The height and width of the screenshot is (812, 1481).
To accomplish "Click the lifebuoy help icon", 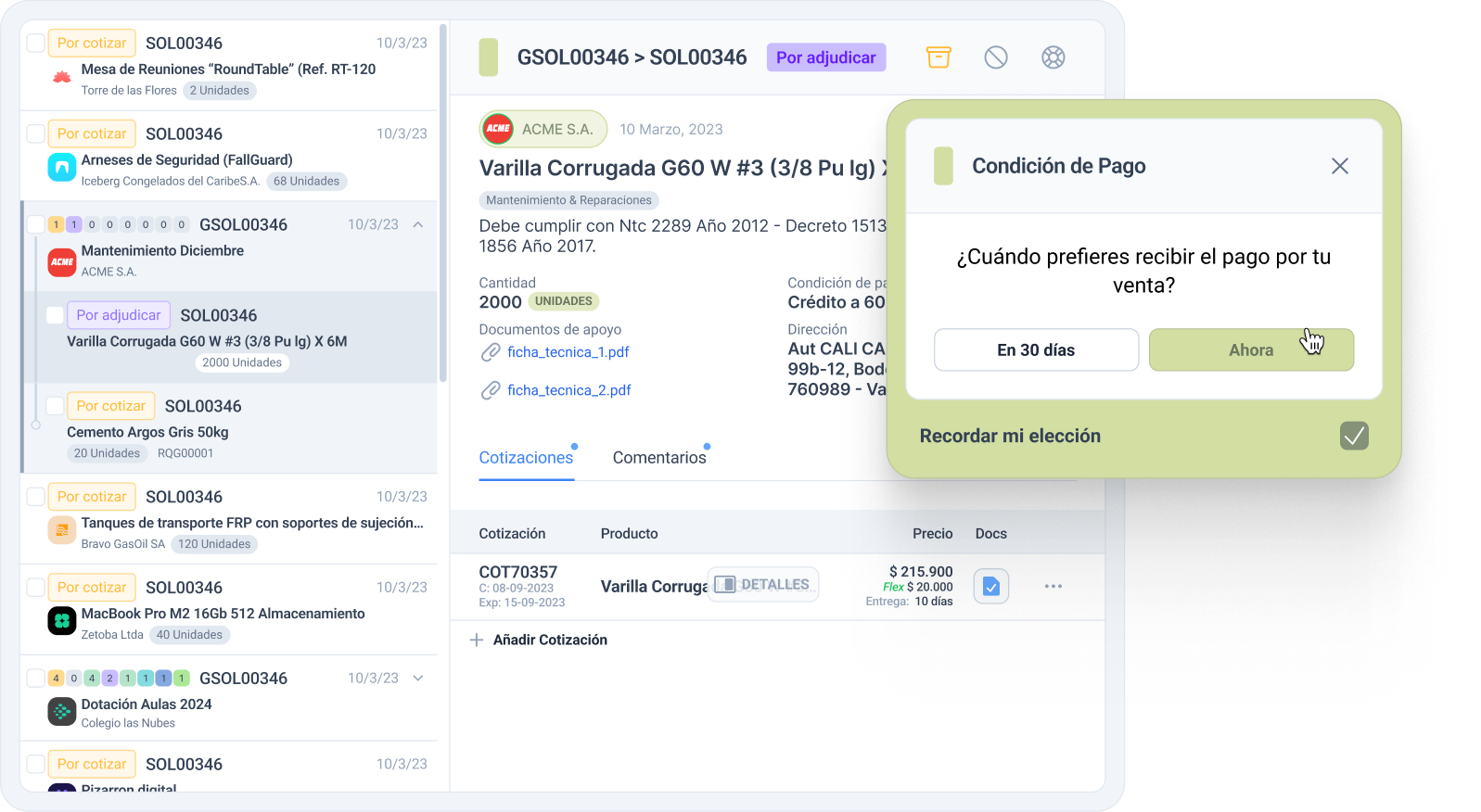I will pyautogui.click(x=1053, y=57).
